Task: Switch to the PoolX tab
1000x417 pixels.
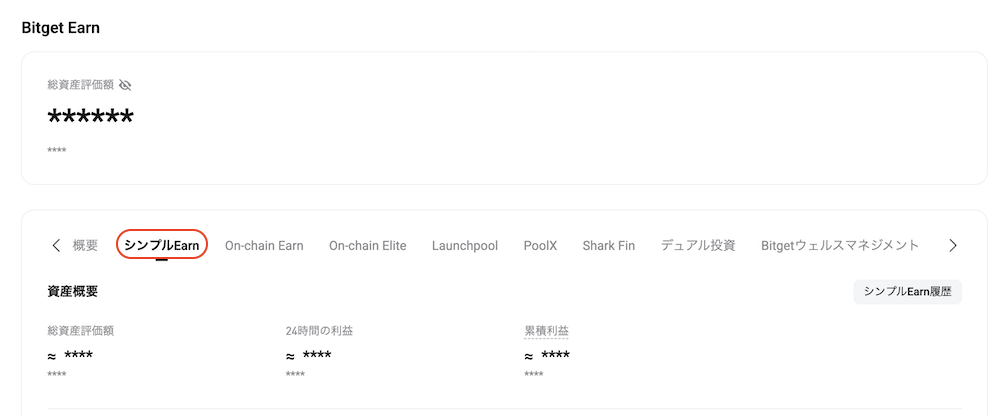Action: pyautogui.click(x=540, y=245)
